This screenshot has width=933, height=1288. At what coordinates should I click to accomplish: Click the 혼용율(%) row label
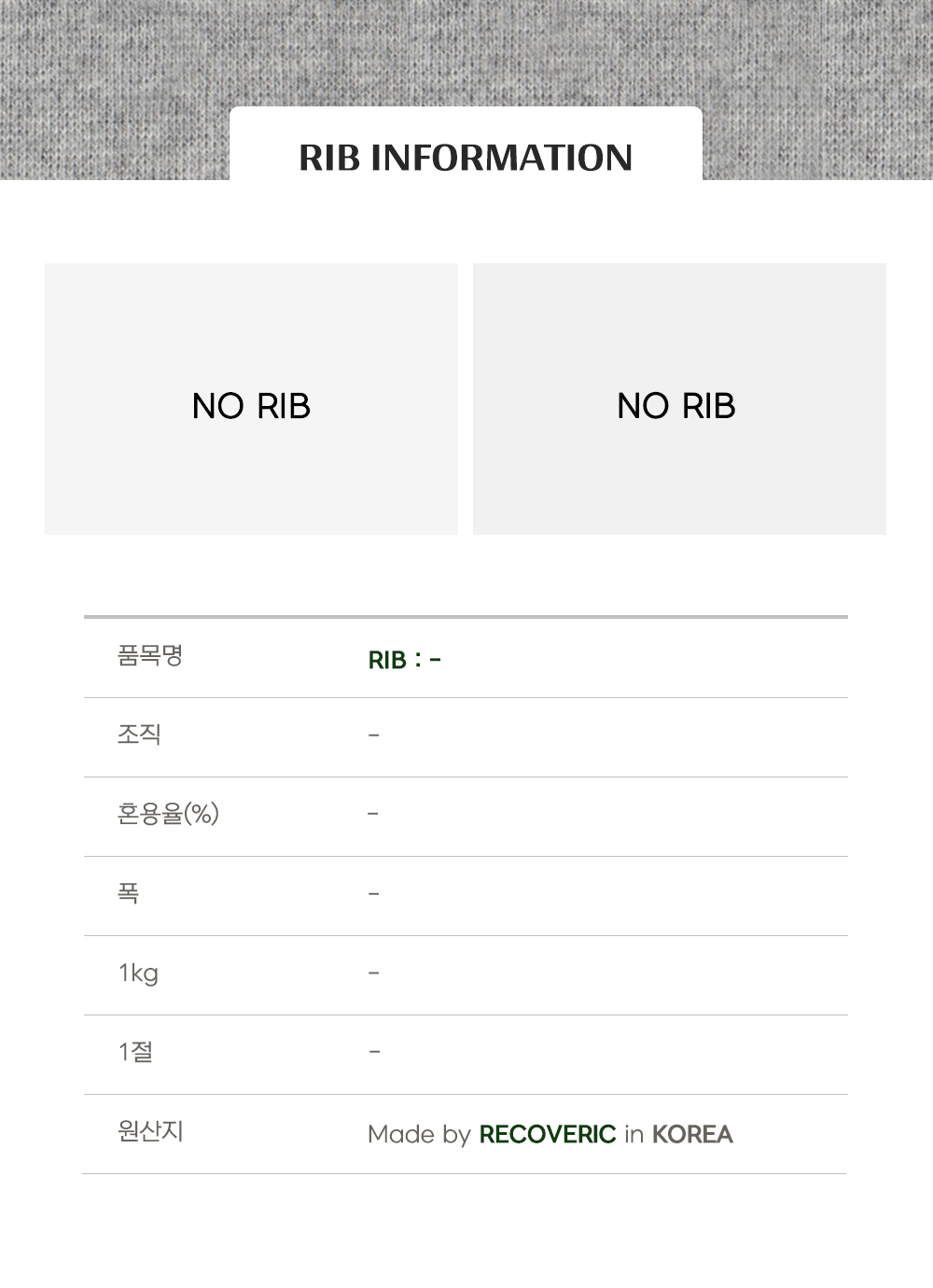click(168, 815)
